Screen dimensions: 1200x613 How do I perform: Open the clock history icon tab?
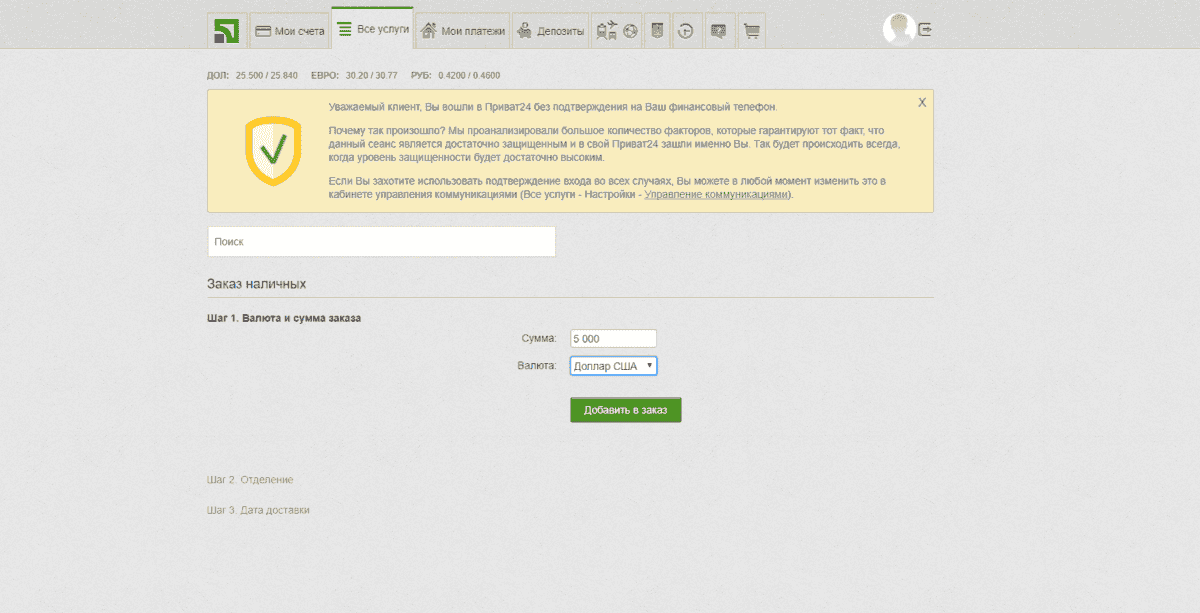(x=686, y=31)
